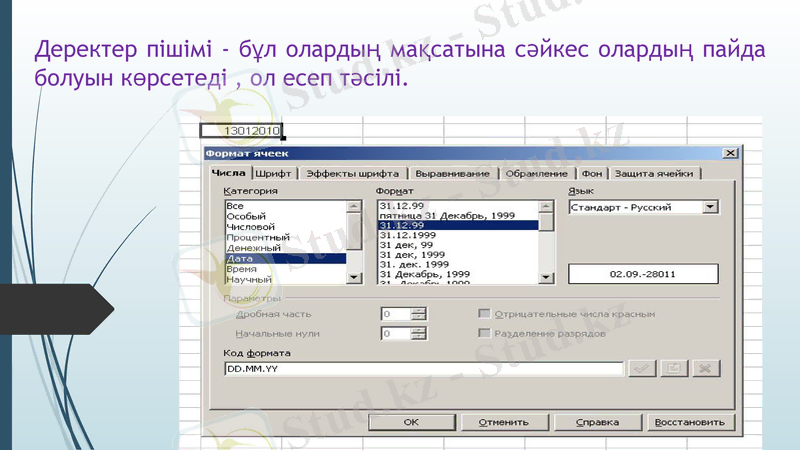Open help with Справка button
800x450 pixels.
(x=597, y=422)
